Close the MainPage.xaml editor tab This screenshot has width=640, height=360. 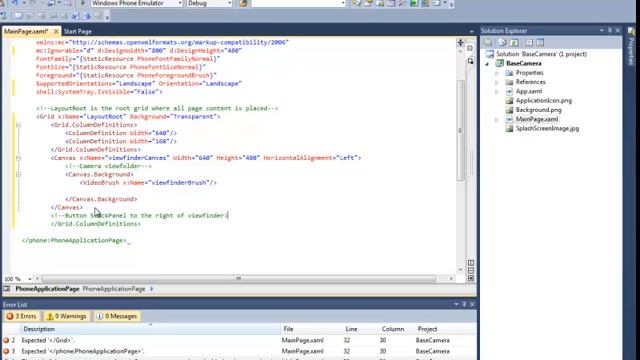[56, 31]
